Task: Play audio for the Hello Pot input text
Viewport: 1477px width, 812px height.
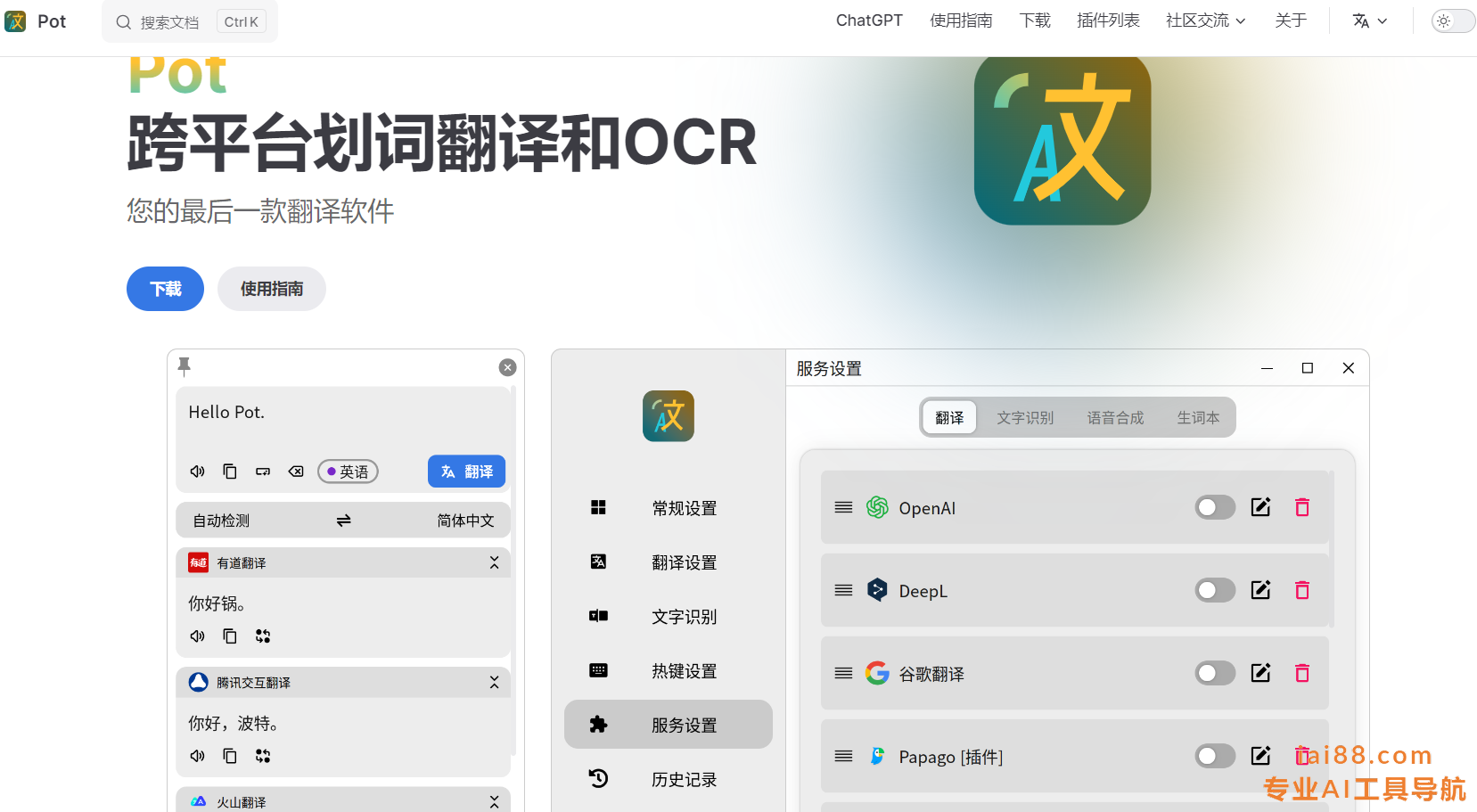Action: pos(198,472)
